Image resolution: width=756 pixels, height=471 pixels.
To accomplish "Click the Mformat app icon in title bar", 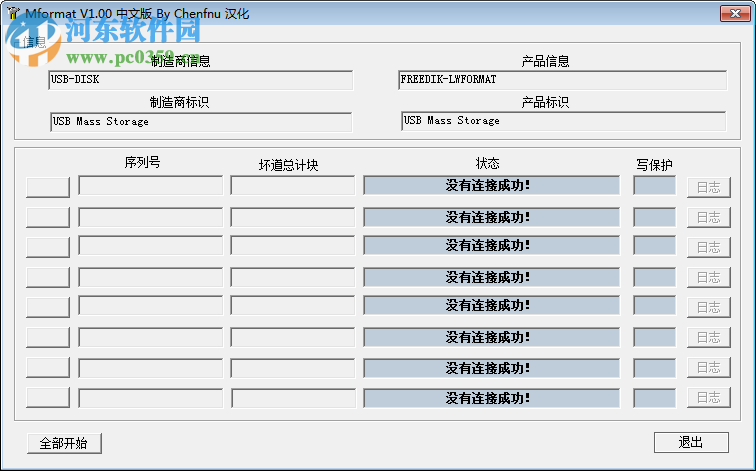I will [x=13, y=13].
